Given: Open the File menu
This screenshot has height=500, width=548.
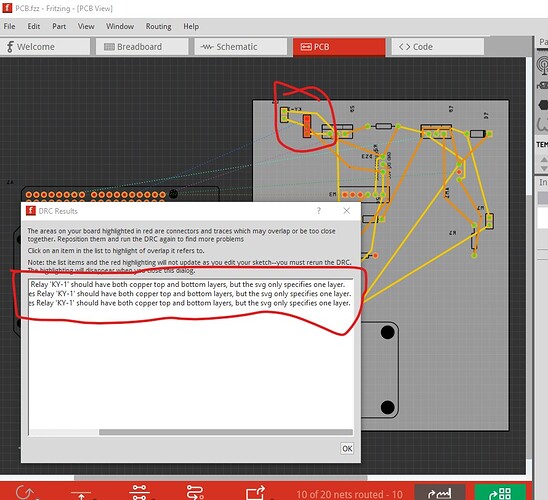Looking at the screenshot, I should (9, 27).
